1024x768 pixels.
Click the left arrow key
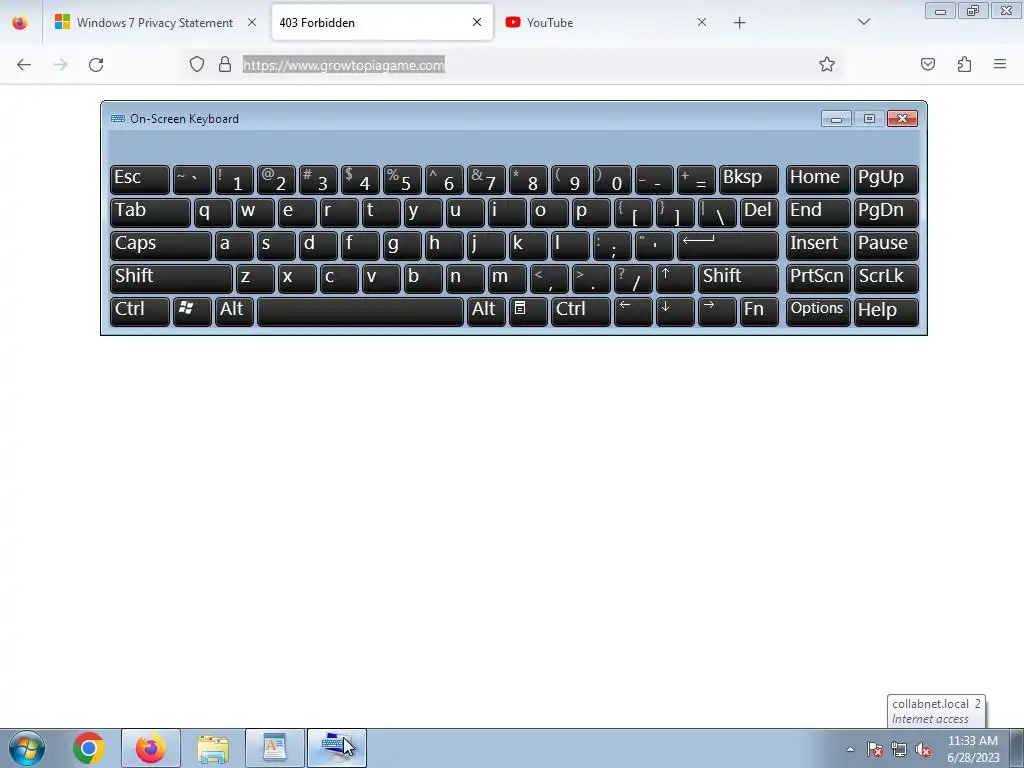tap(633, 312)
